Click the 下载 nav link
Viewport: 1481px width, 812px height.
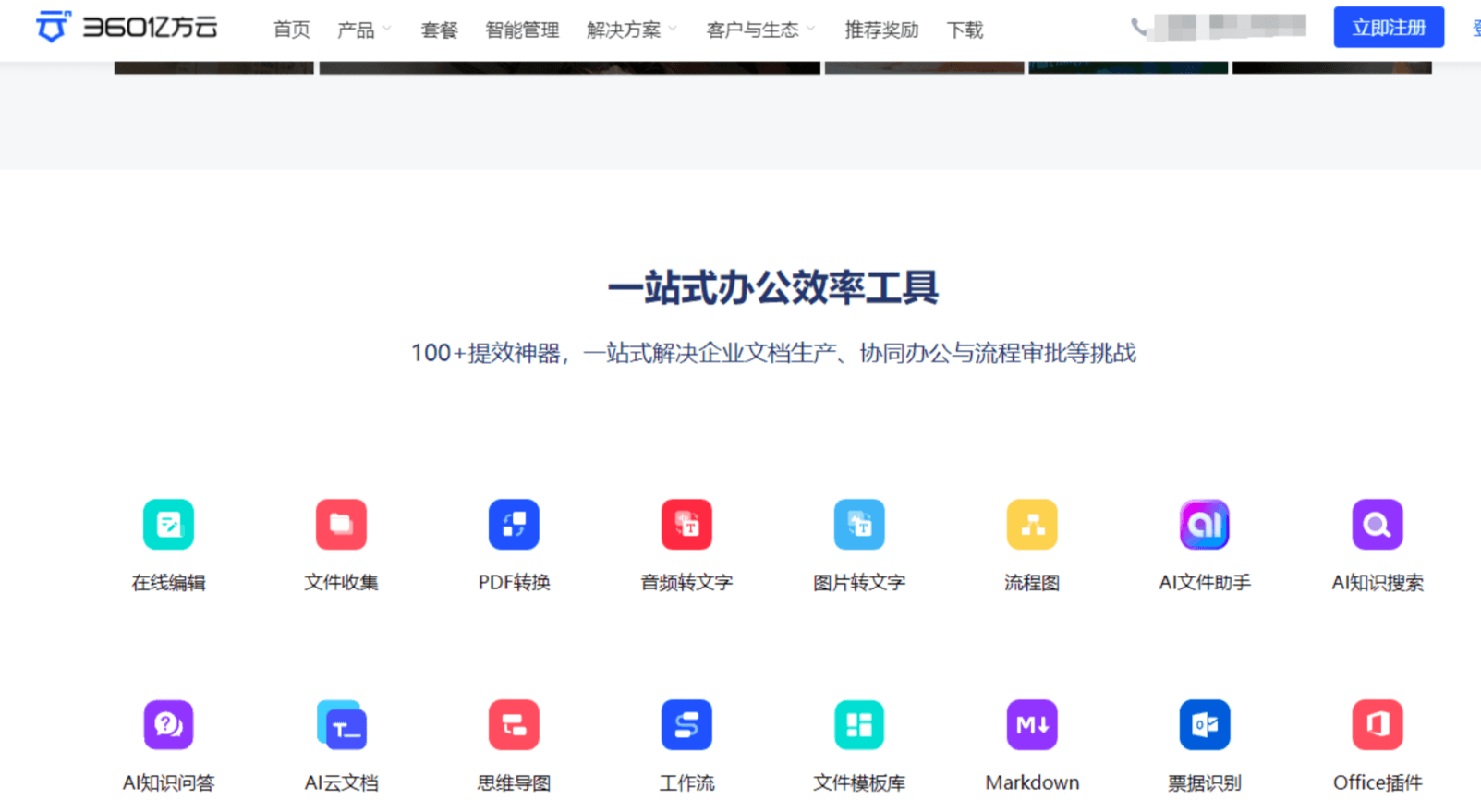click(965, 30)
